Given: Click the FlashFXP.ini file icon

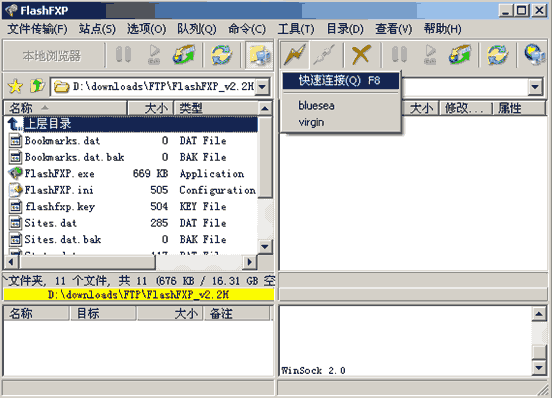Looking at the screenshot, I should (x=15, y=190).
